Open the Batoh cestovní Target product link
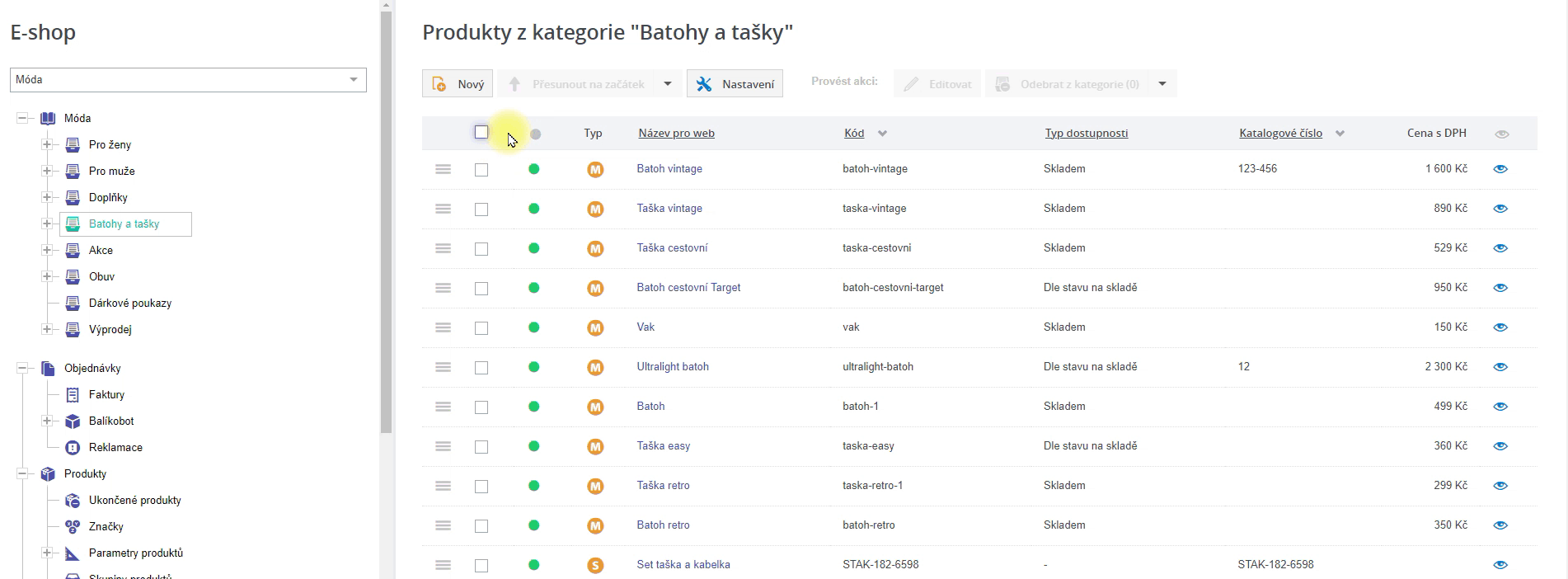The width and height of the screenshot is (1568, 579). coord(688,288)
